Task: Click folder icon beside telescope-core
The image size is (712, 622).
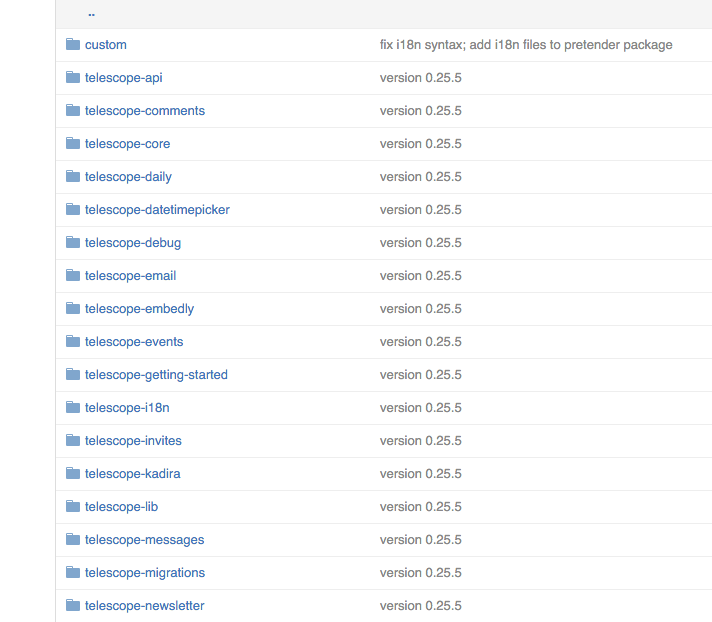Action: [73, 143]
